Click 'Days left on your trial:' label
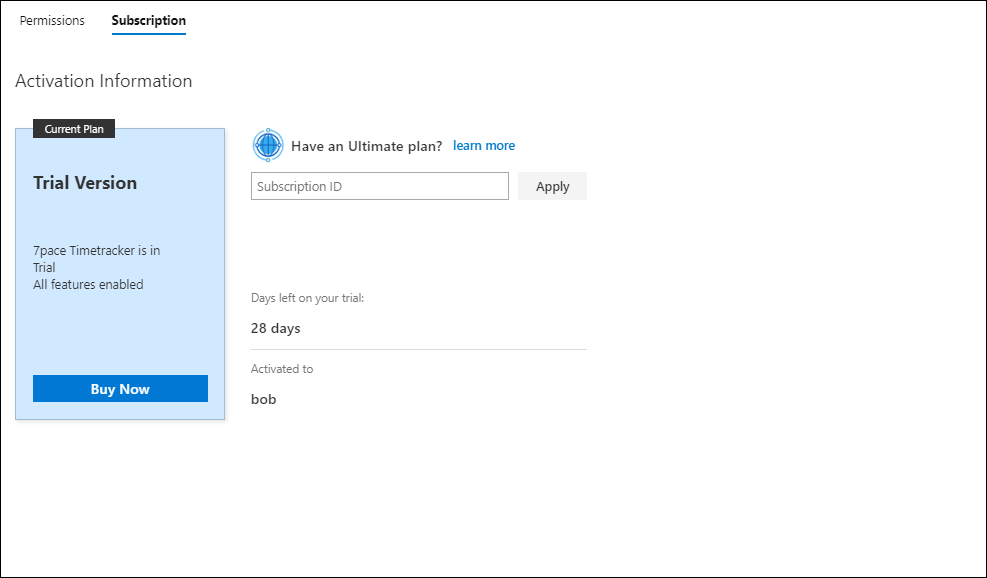The image size is (987, 578). tap(307, 298)
